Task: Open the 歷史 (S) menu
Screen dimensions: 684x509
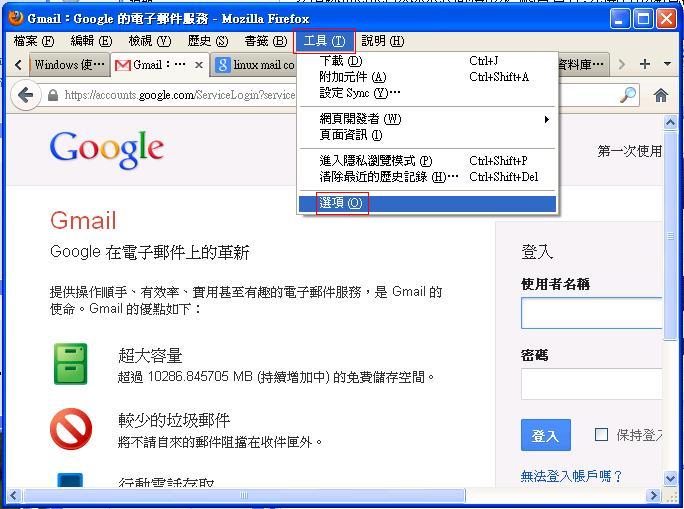Action: (208, 41)
